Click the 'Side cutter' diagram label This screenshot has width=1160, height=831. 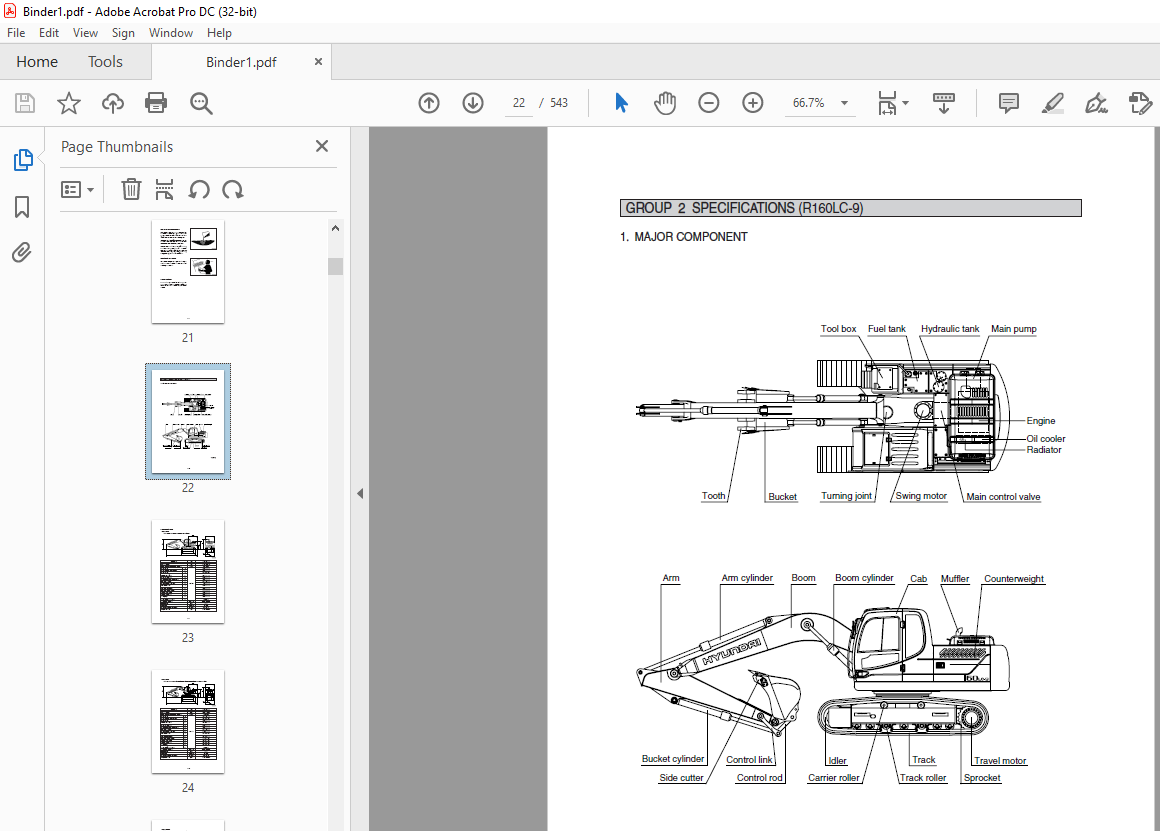pyautogui.click(x=681, y=778)
